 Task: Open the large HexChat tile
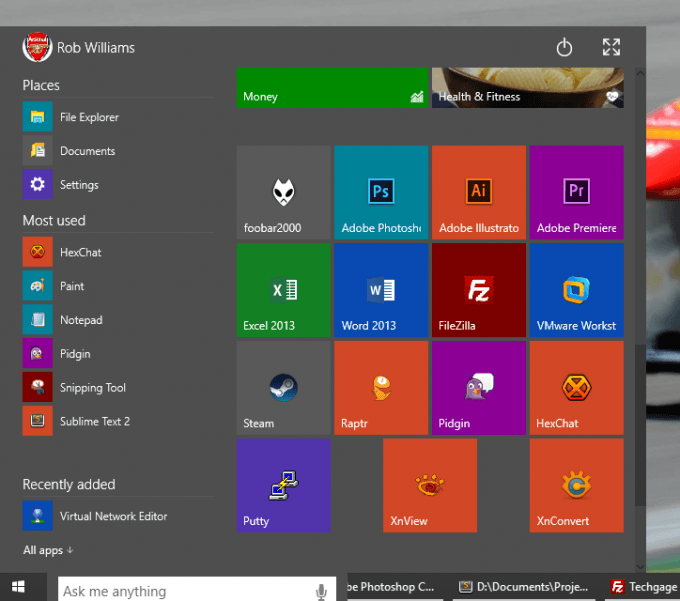pos(576,388)
